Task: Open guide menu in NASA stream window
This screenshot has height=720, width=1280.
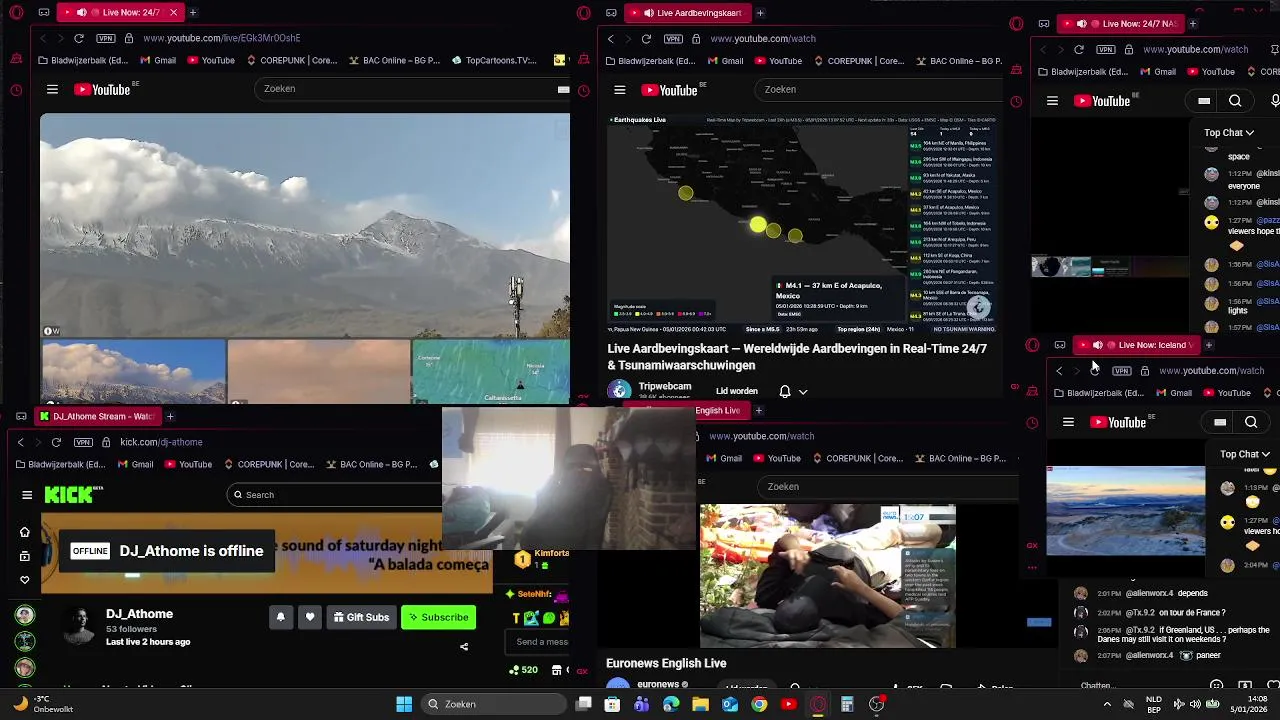Action: 1052,101
